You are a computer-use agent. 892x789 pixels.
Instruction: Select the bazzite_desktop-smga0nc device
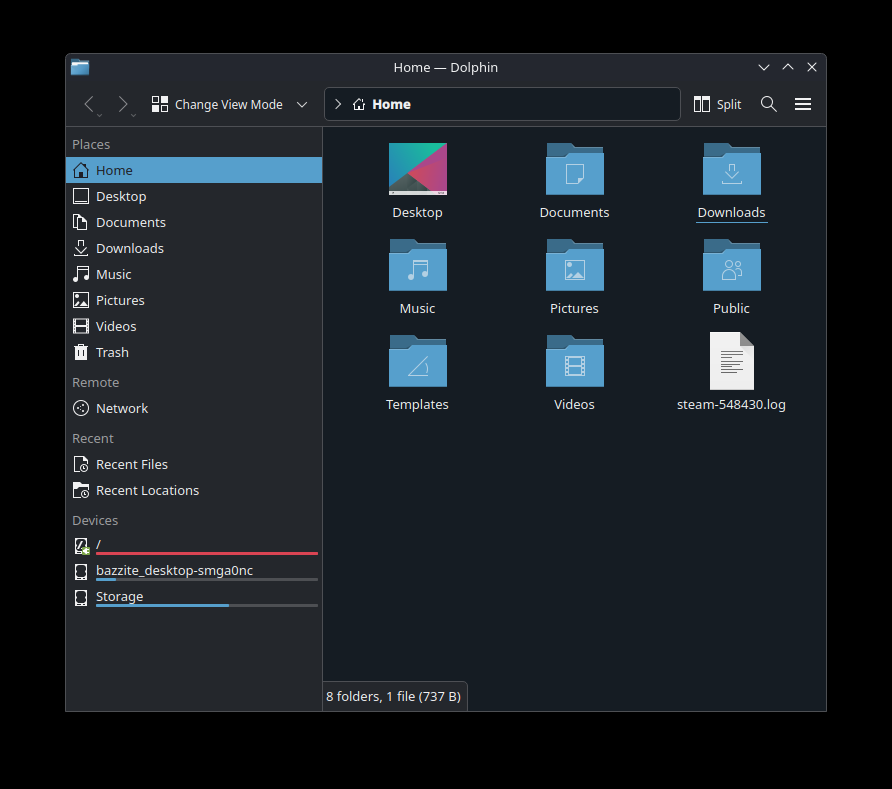(194, 571)
